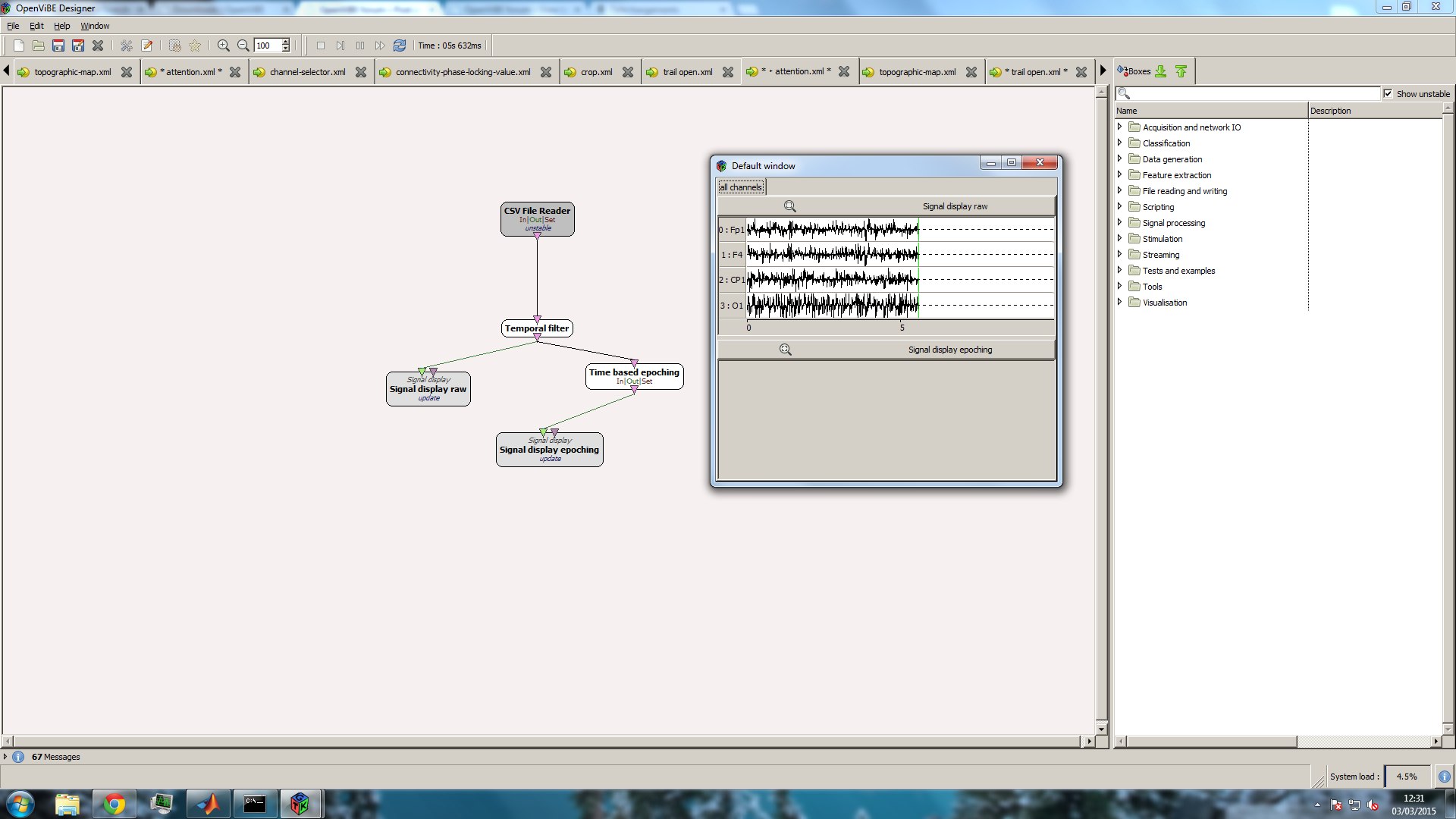Click the Windows Start button

(x=20, y=804)
